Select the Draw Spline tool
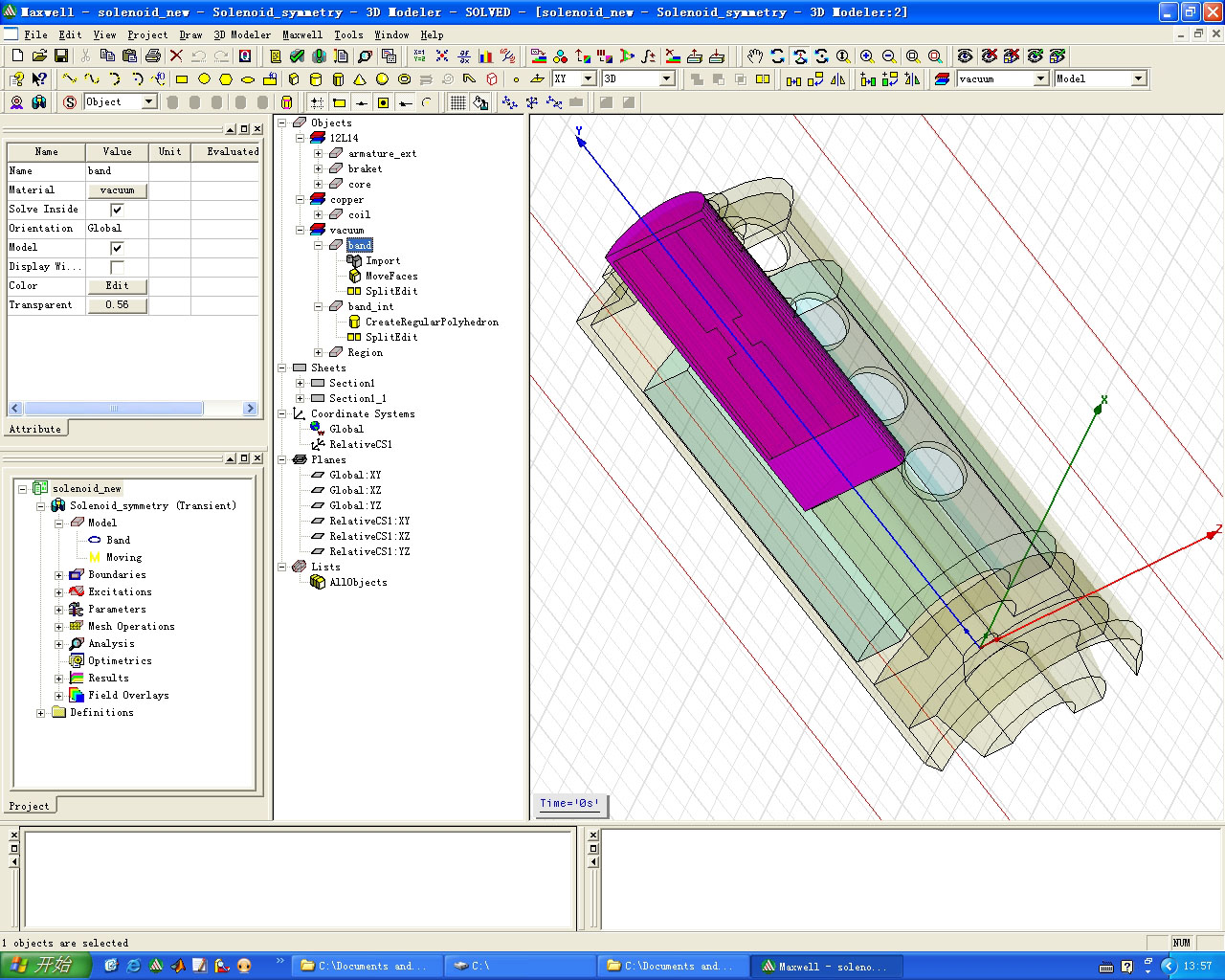Image resolution: width=1225 pixels, height=980 pixels. click(92, 79)
